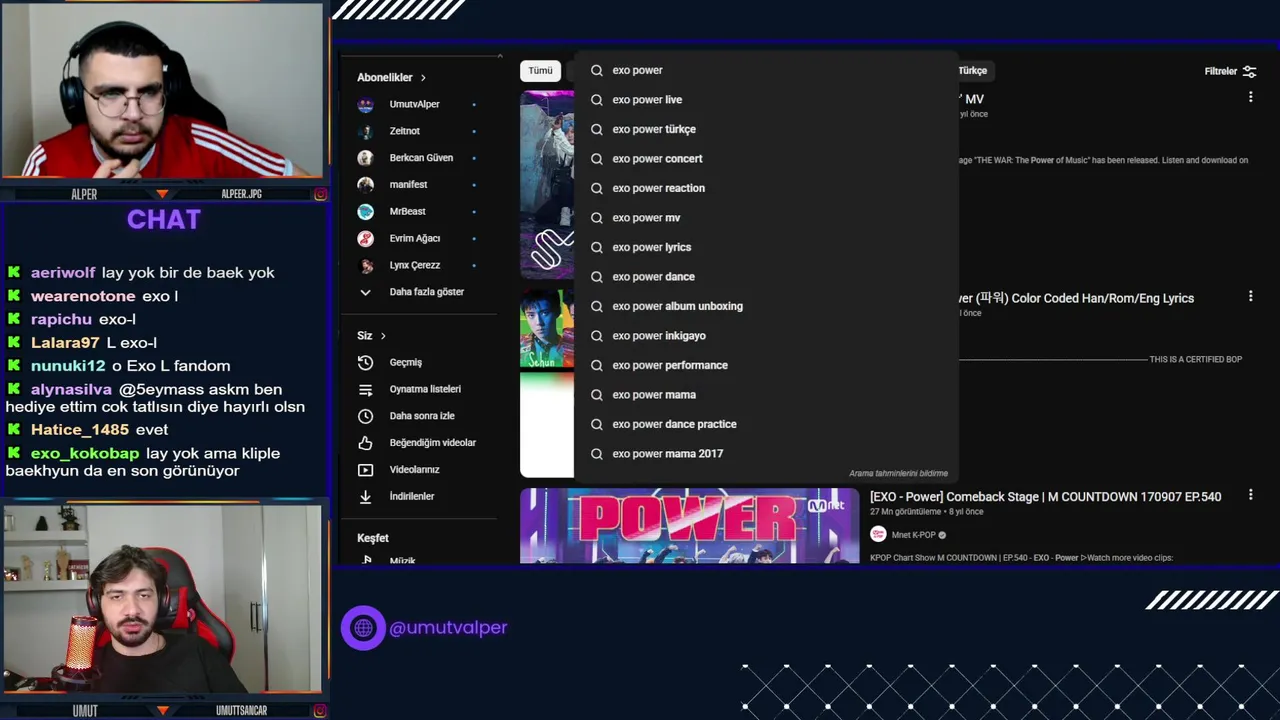This screenshot has width=1280, height=720.
Task: Click search icon beside 'exo power live'
Action: tap(597, 100)
